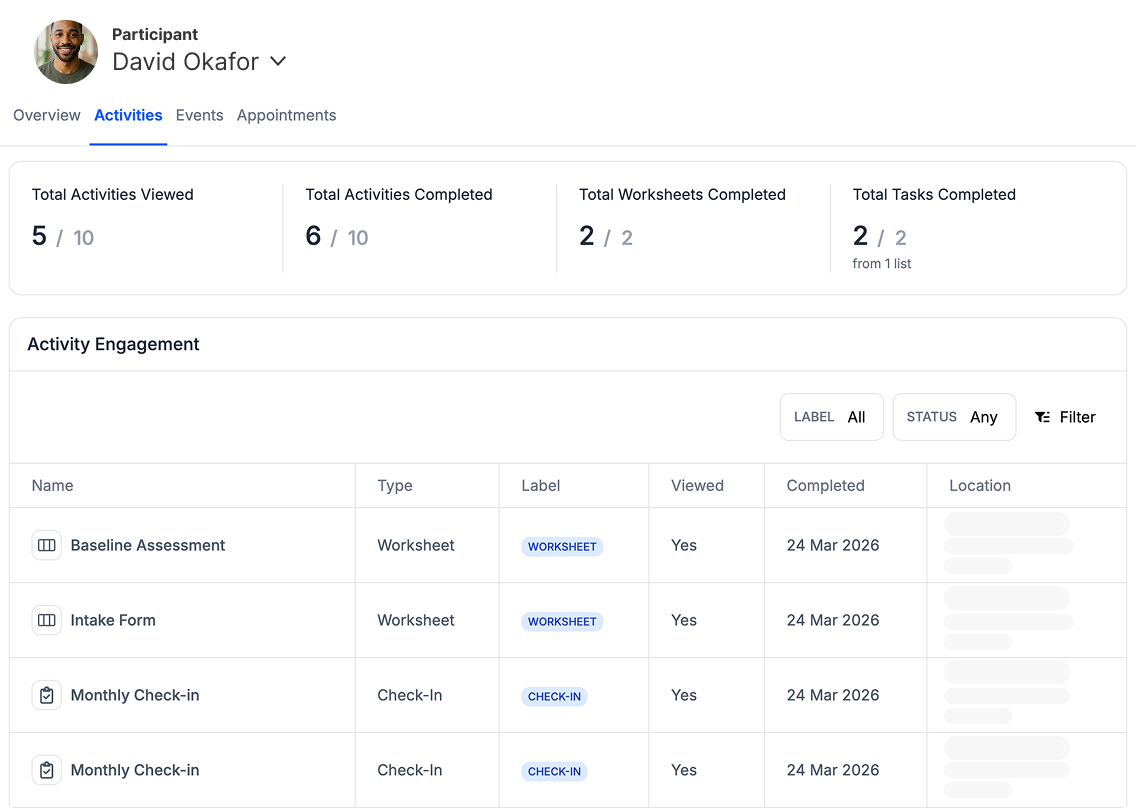The width and height of the screenshot is (1136, 808).
Task: Open the Appointments tab
Action: [287, 115]
